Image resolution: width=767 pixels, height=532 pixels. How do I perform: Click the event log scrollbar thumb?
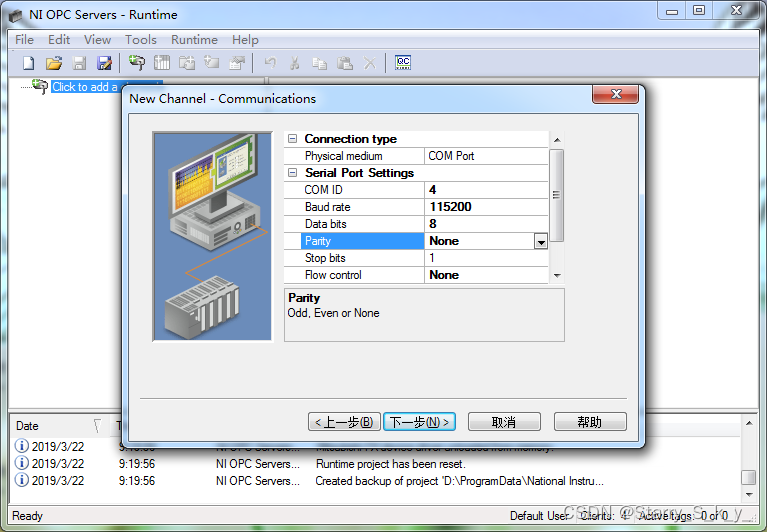point(749,477)
